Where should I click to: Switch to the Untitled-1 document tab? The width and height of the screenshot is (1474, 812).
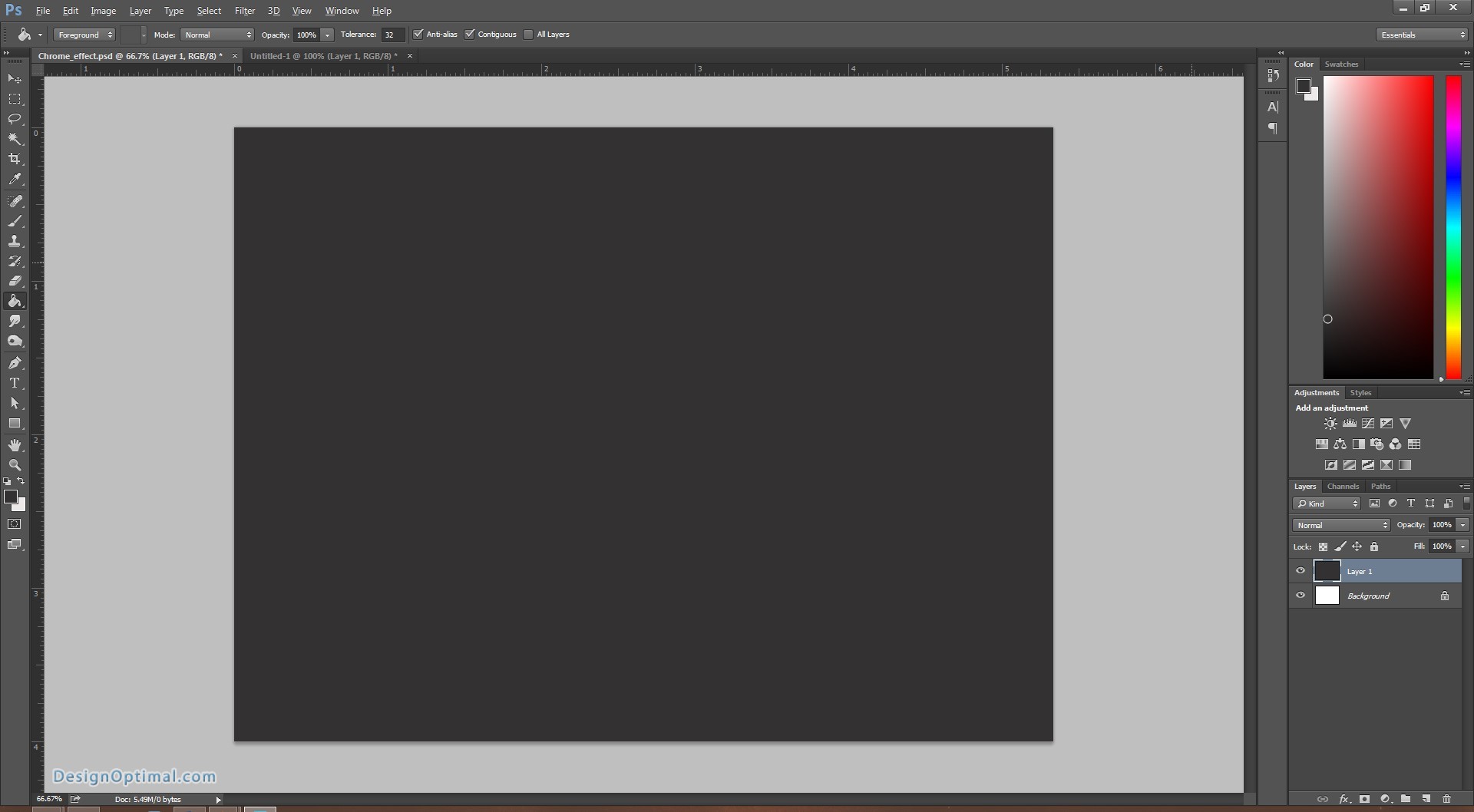point(324,56)
